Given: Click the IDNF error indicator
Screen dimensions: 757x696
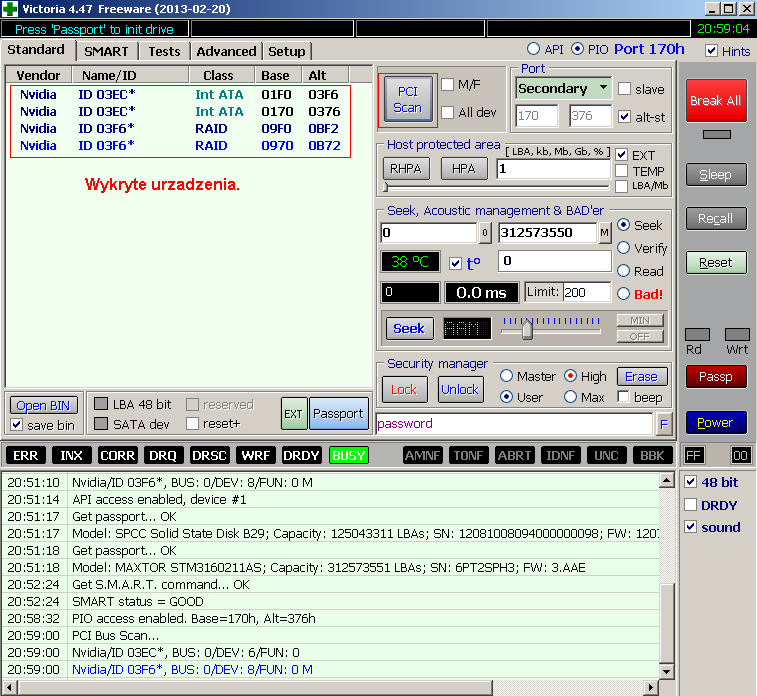Looking at the screenshot, I should pyautogui.click(x=561, y=455).
